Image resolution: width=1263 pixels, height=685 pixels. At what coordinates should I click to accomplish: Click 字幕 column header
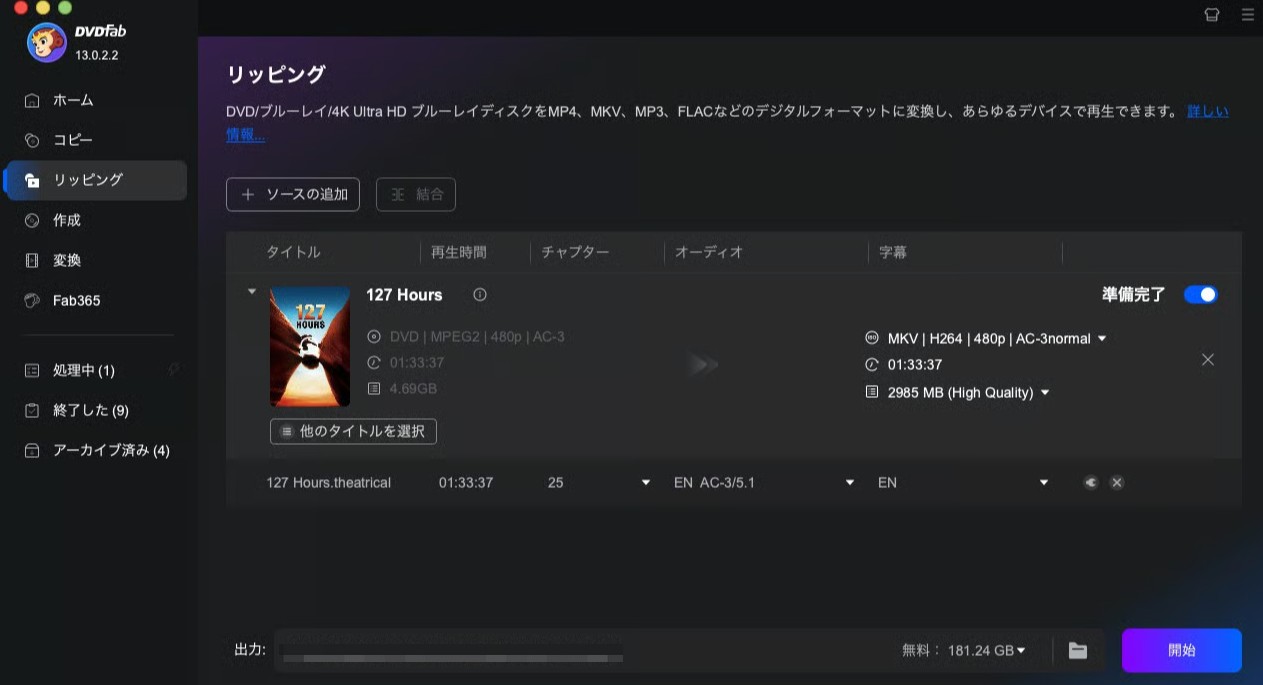893,252
